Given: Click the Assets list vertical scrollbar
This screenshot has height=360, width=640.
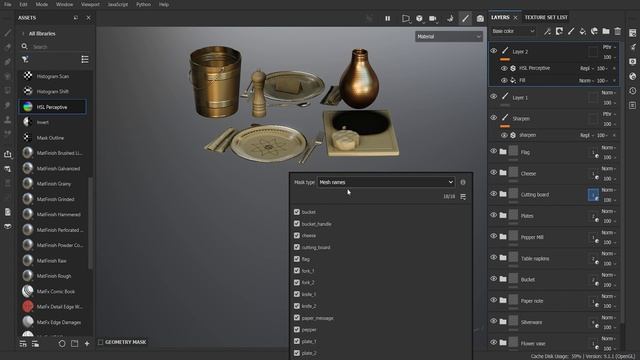Looking at the screenshot, I should tap(90, 222).
